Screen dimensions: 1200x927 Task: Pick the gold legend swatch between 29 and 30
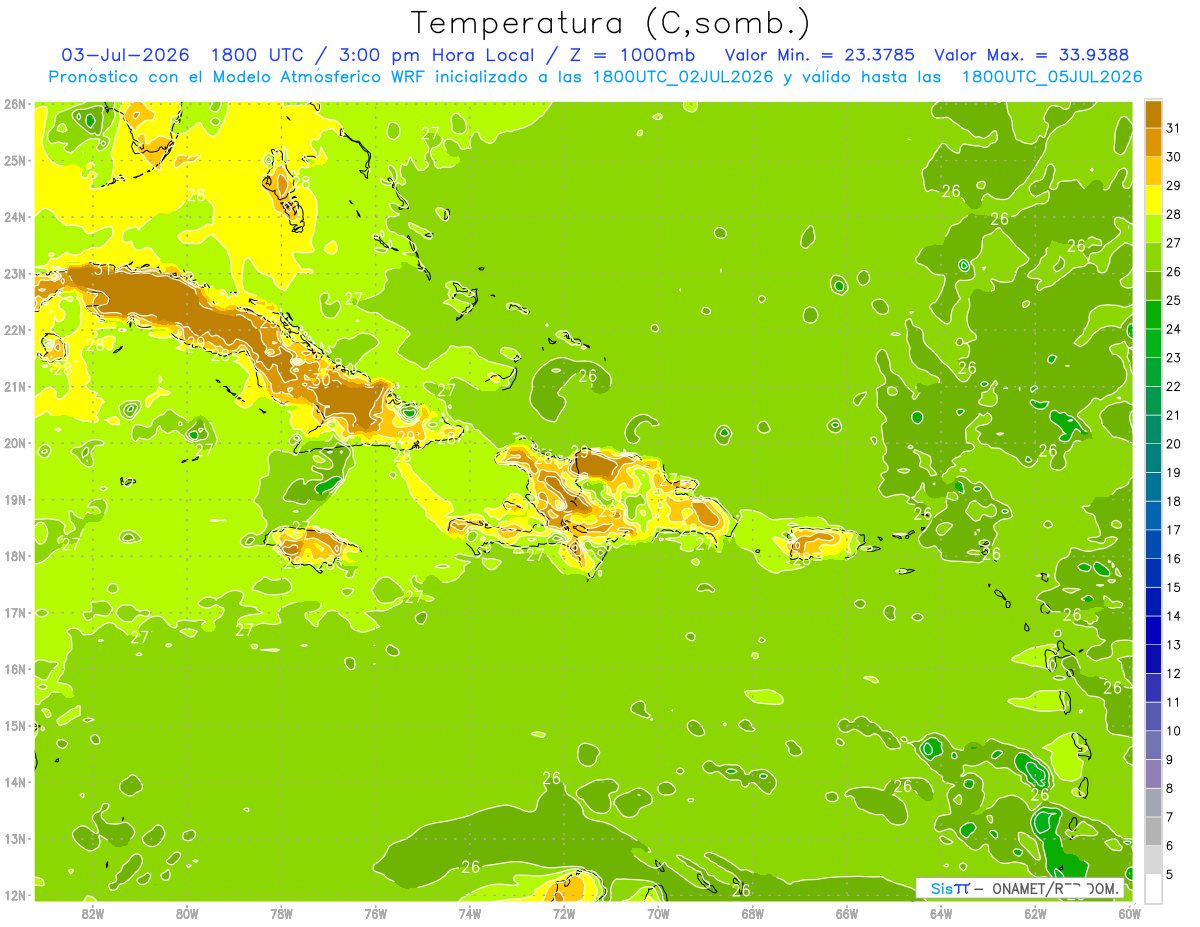coord(1153,171)
